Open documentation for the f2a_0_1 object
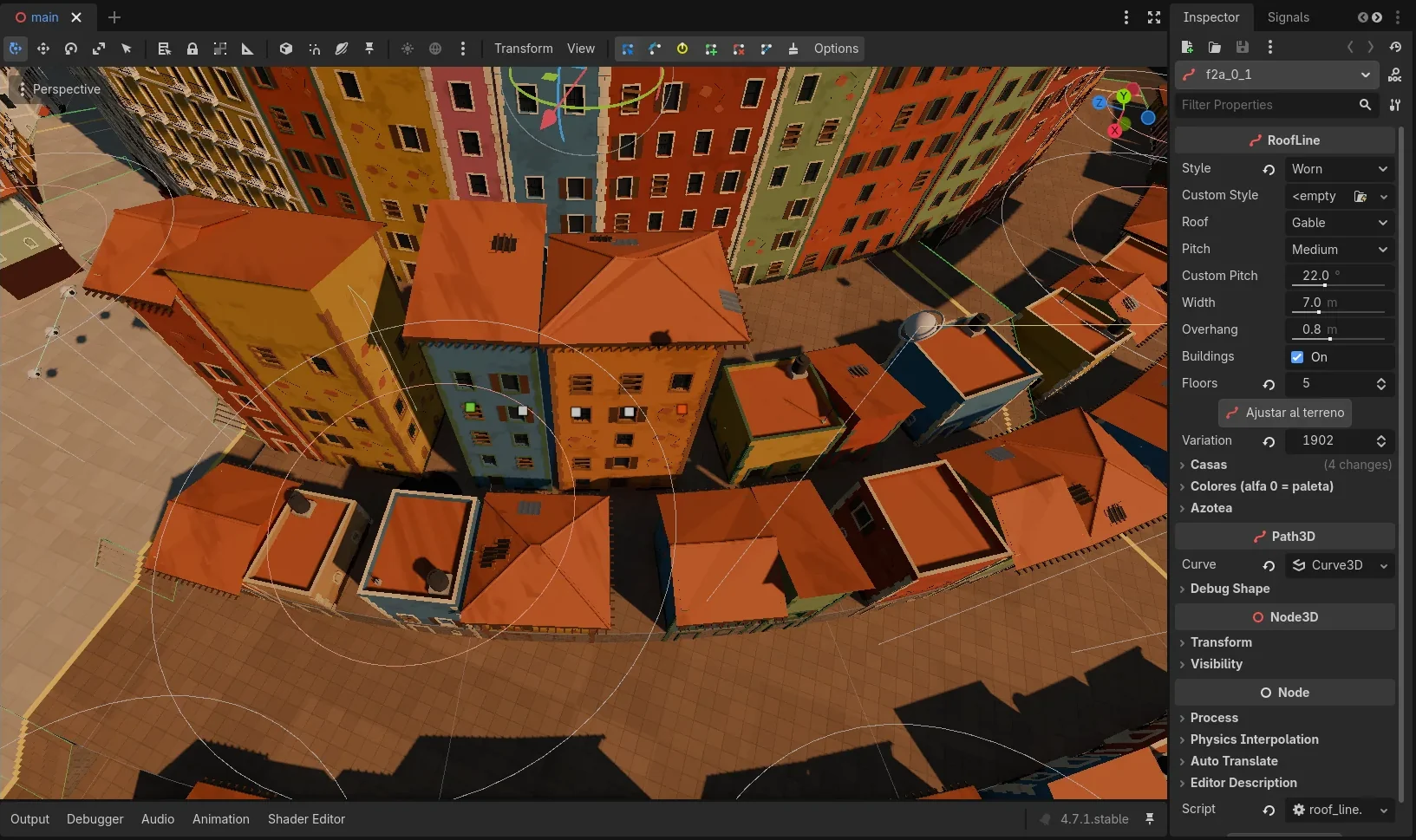Viewport: 1416px width, 840px height. (1394, 75)
